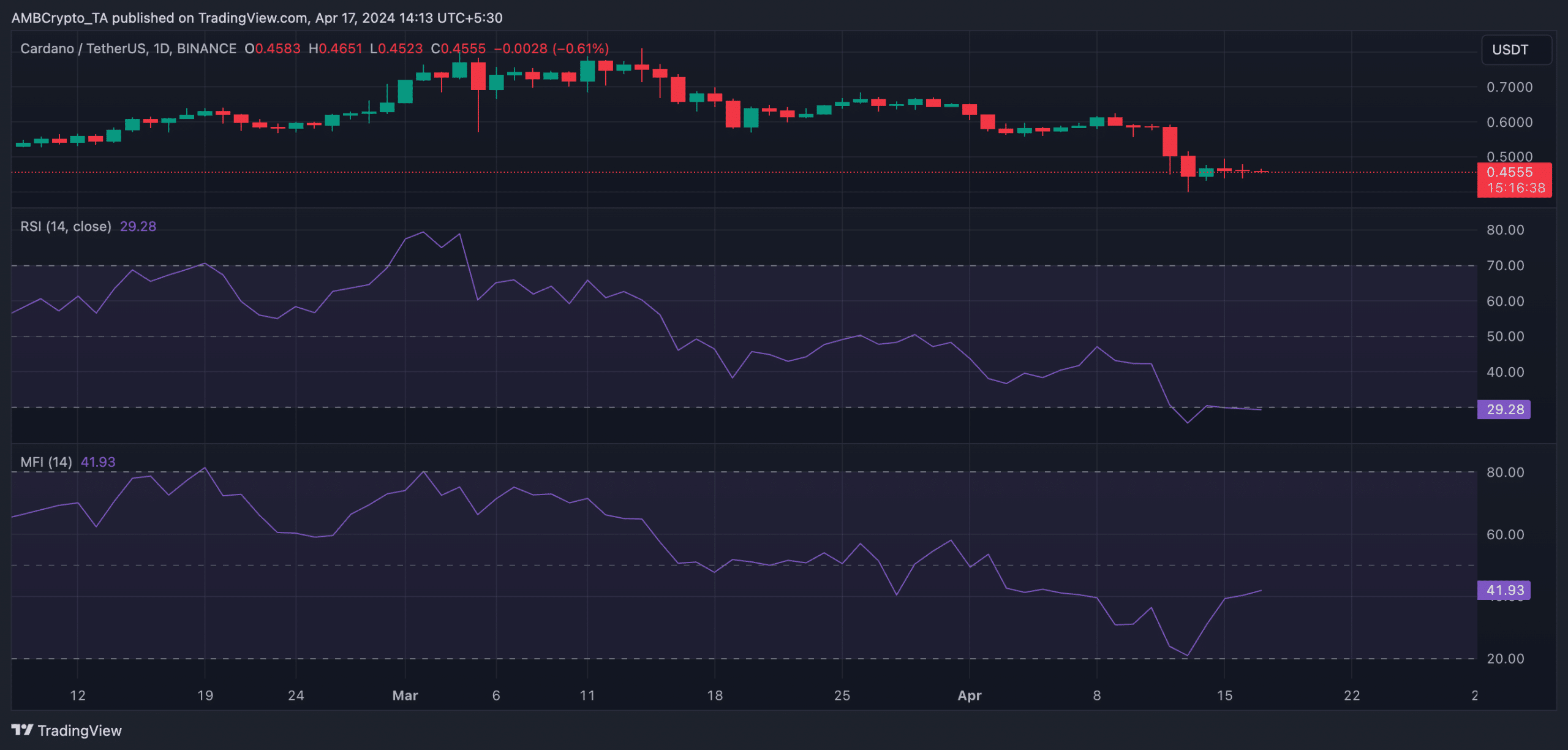Click the high price value H0.4651
The image size is (1568, 750).
tap(335, 48)
